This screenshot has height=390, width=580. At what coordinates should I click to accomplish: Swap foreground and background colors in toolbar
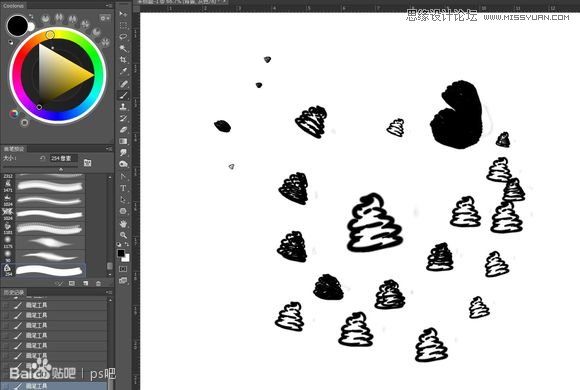127,244
